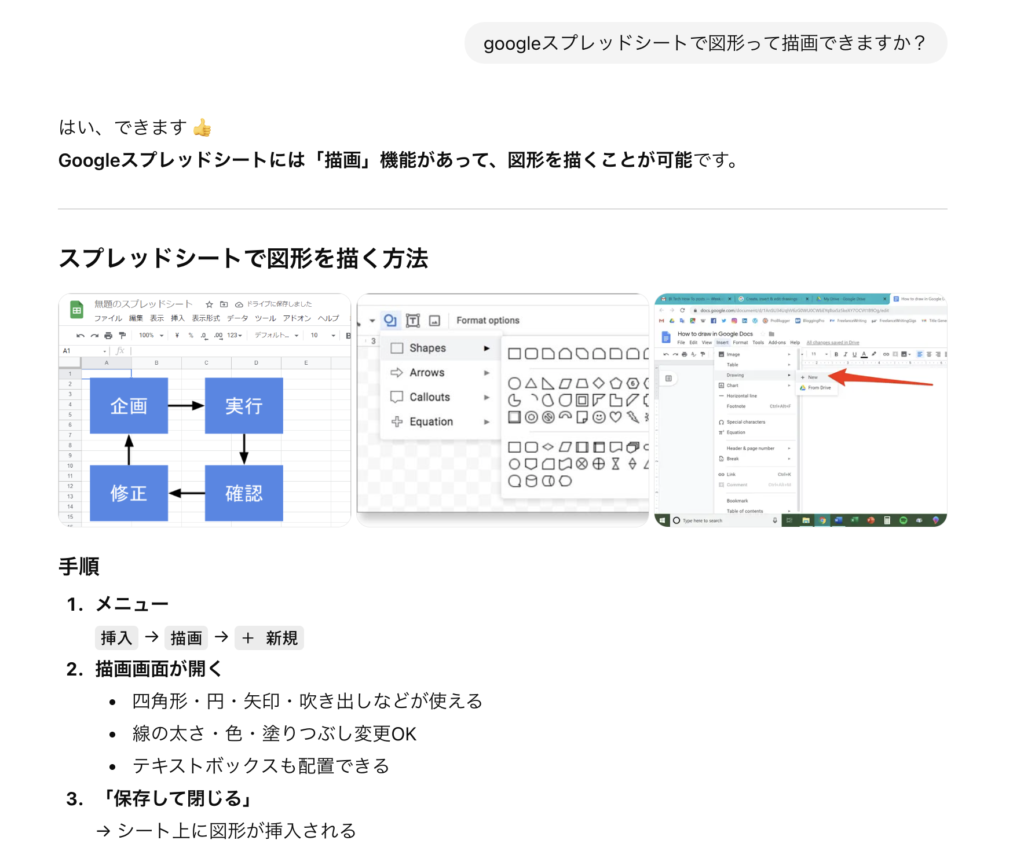1024x866 pixels.
Task: Pick the smiley face shape
Action: [599, 417]
